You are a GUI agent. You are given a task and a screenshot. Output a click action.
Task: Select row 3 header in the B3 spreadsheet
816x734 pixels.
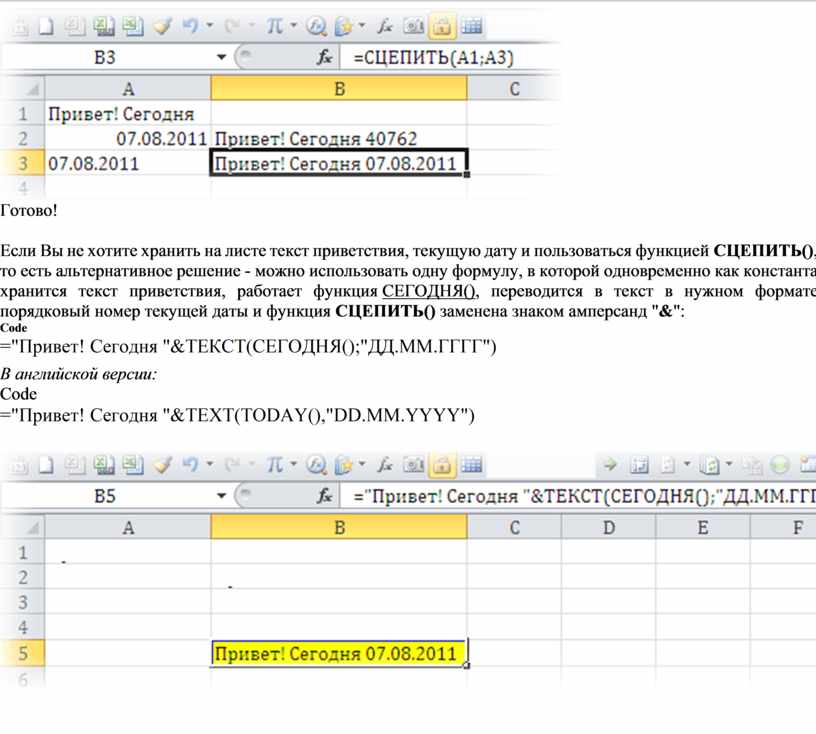click(x=23, y=163)
